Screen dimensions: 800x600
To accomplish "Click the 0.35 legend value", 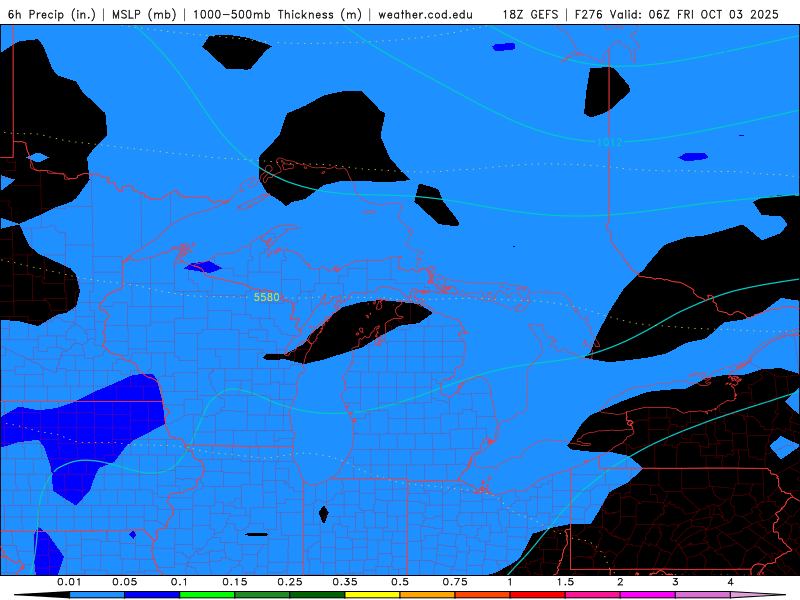I will [345, 582].
